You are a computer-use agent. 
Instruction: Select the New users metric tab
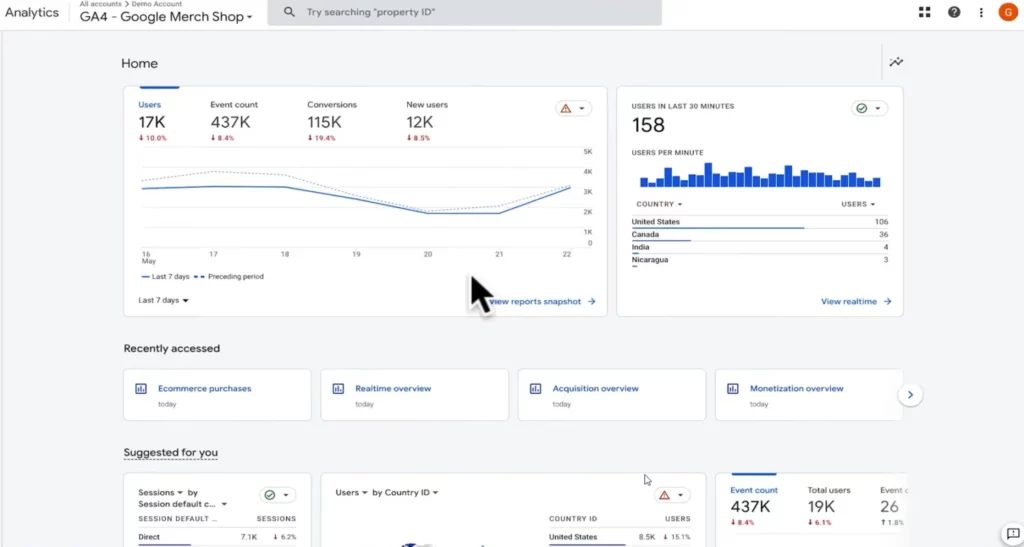click(x=426, y=121)
